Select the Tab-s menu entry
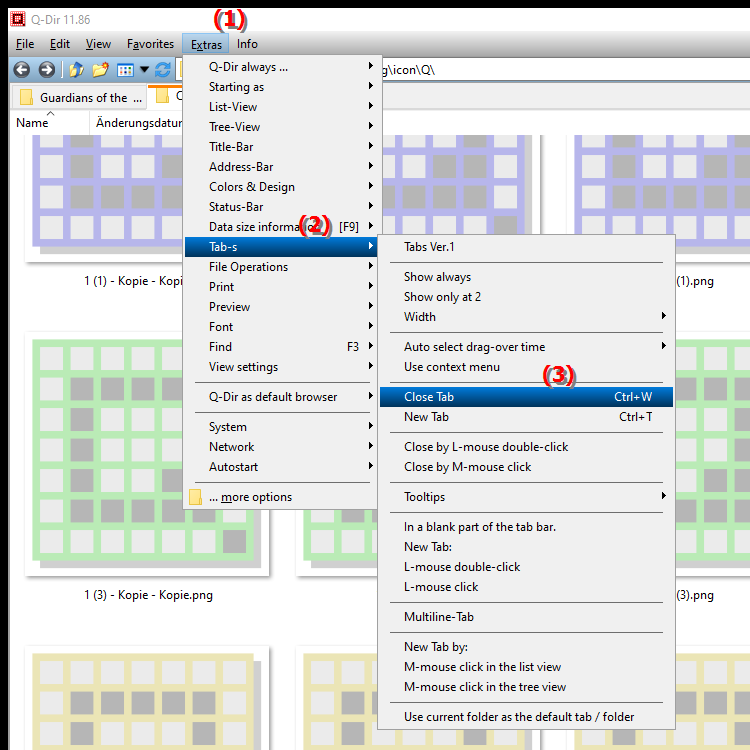Viewport: 750px width, 750px height. point(281,247)
